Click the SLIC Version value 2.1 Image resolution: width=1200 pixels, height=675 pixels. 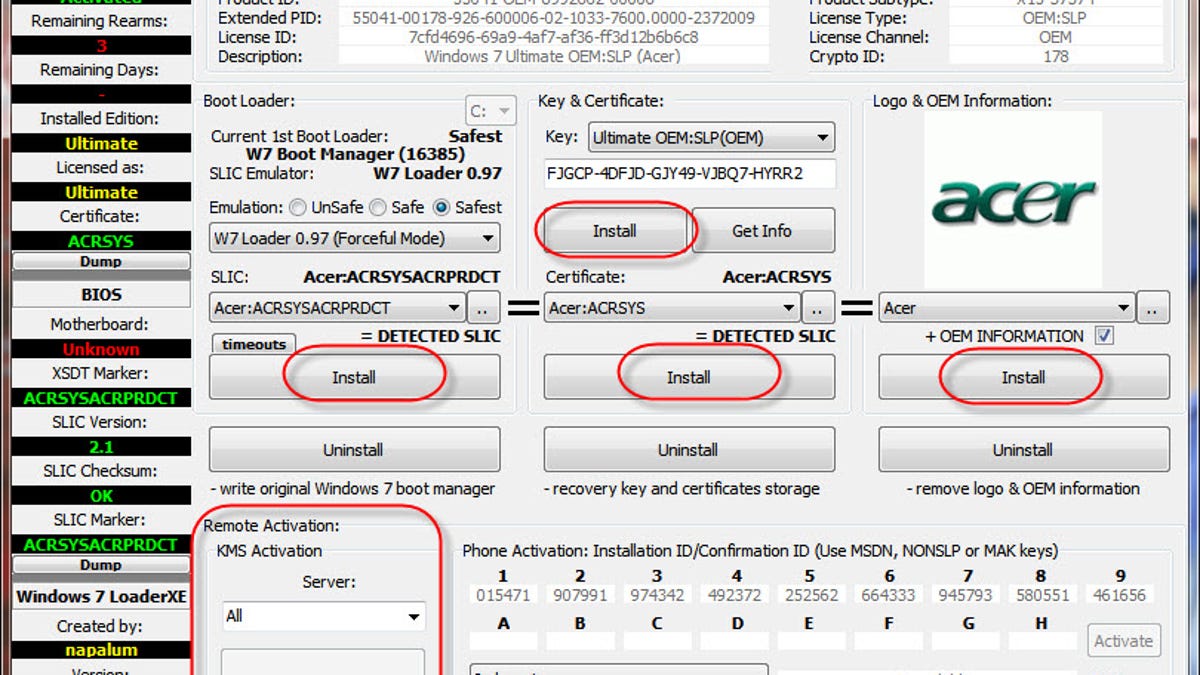click(x=101, y=447)
